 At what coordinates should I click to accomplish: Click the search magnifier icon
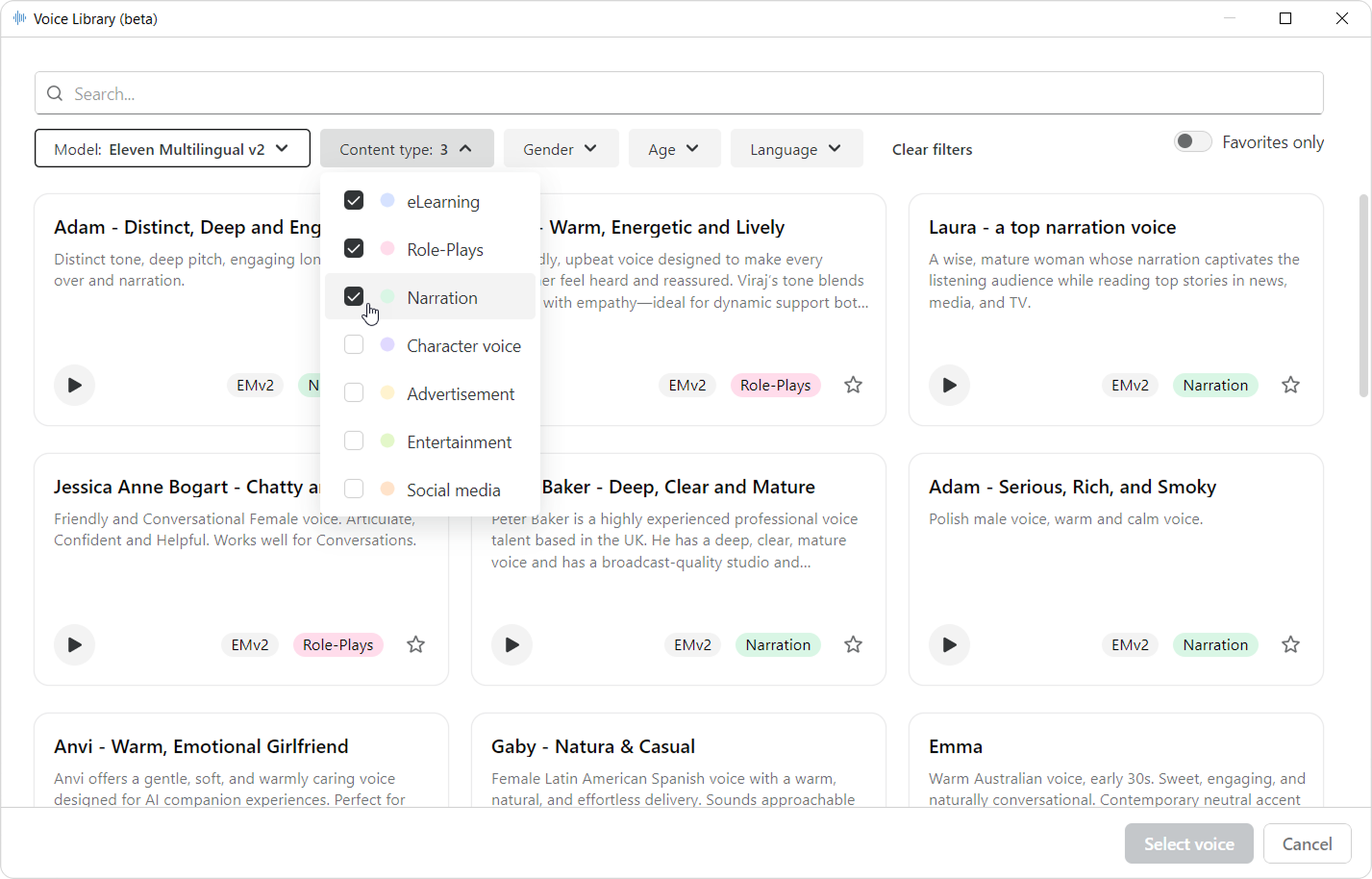pos(55,93)
